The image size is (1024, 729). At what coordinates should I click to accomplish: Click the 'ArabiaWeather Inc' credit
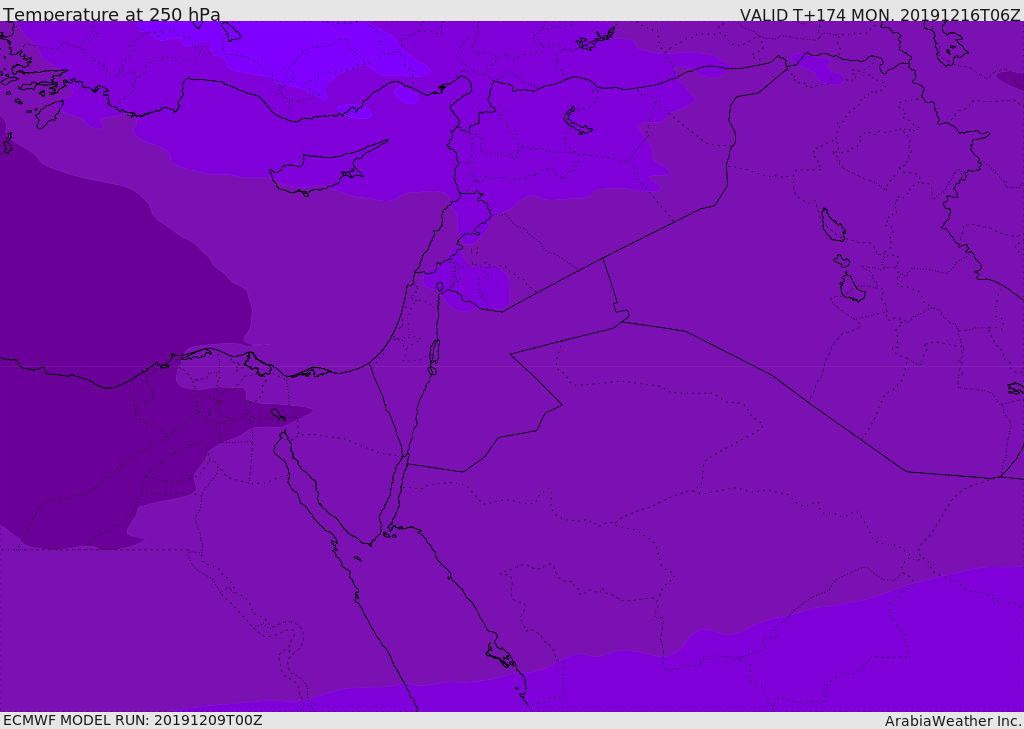(x=953, y=721)
